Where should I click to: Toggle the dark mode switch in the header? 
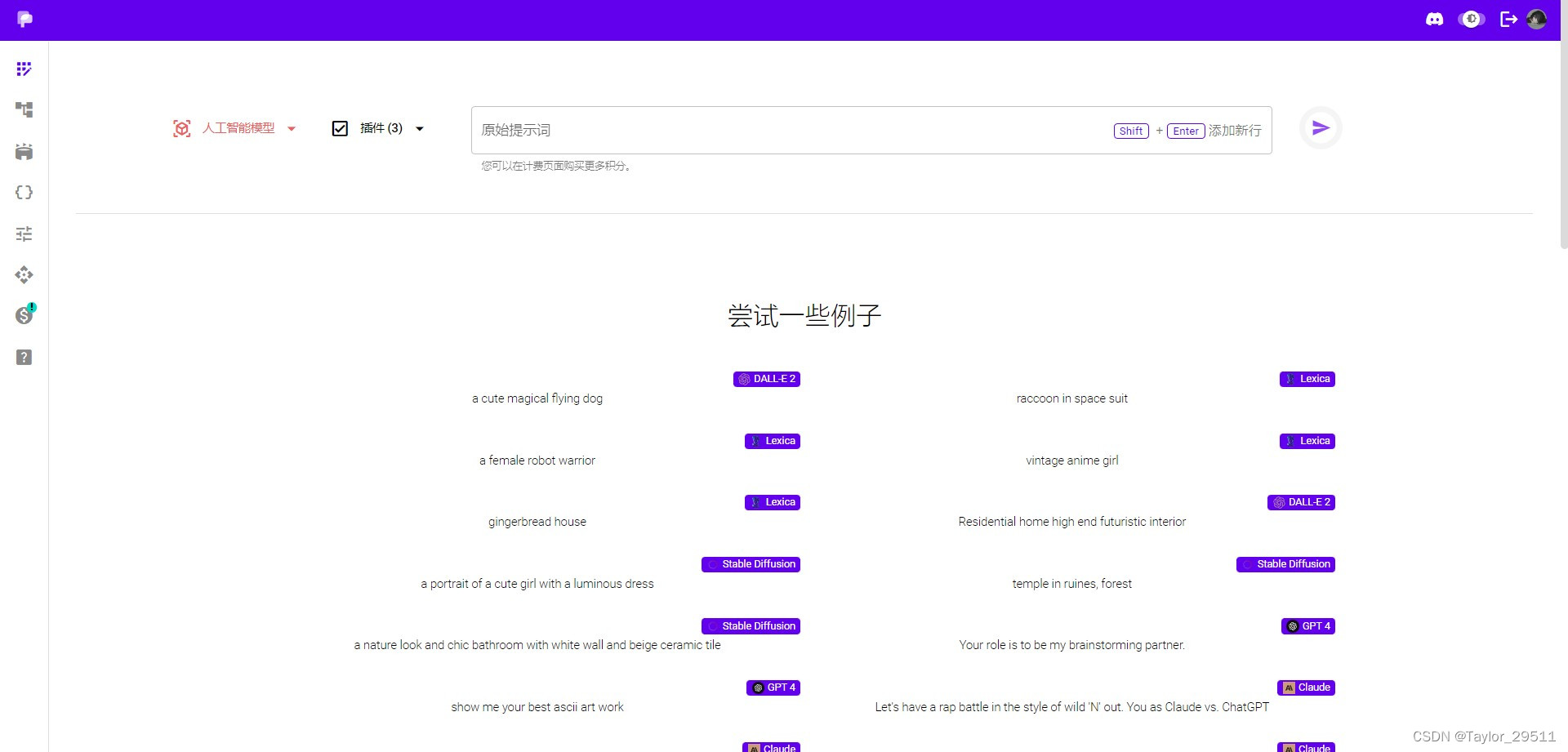1472,19
